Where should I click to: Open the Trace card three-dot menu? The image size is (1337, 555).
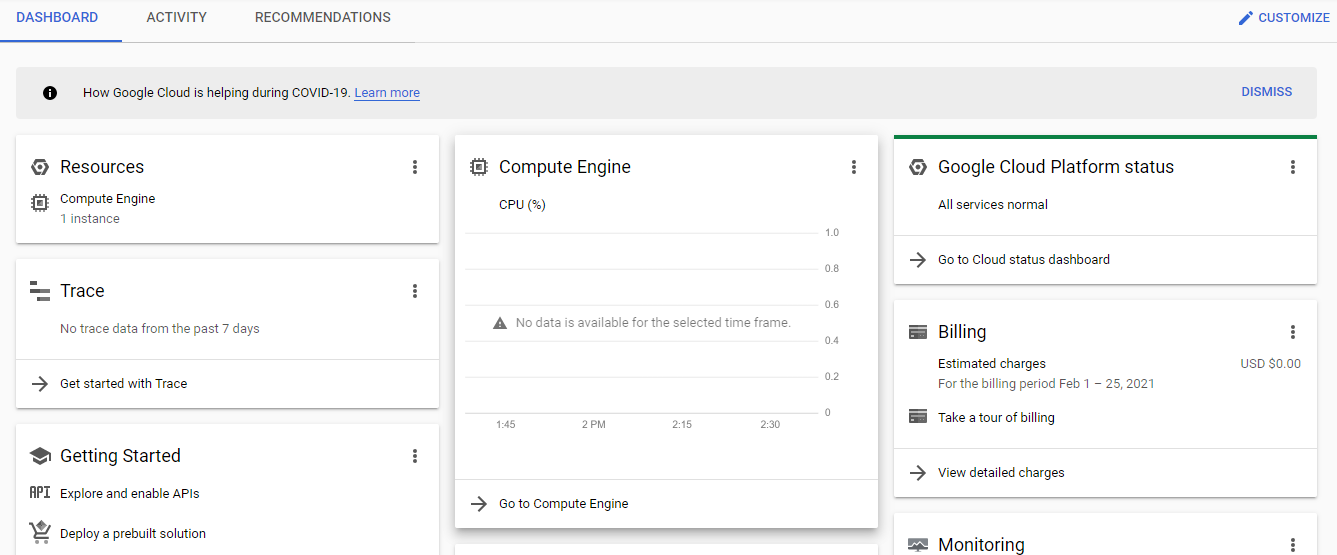click(415, 291)
